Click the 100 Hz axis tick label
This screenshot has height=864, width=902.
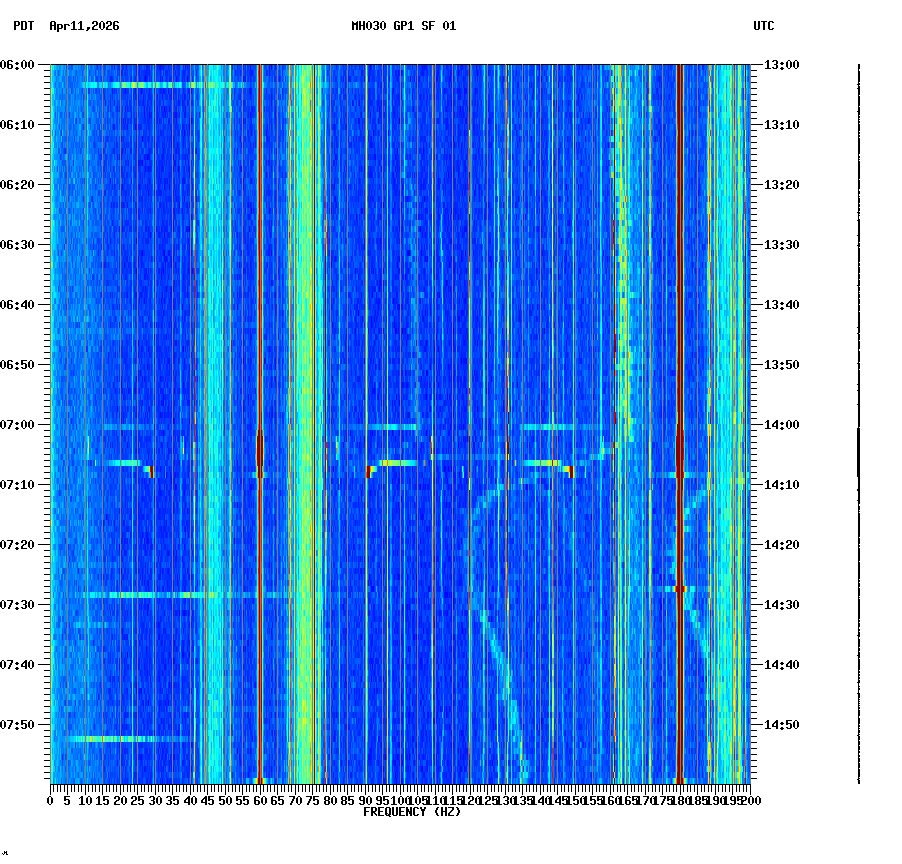[400, 801]
